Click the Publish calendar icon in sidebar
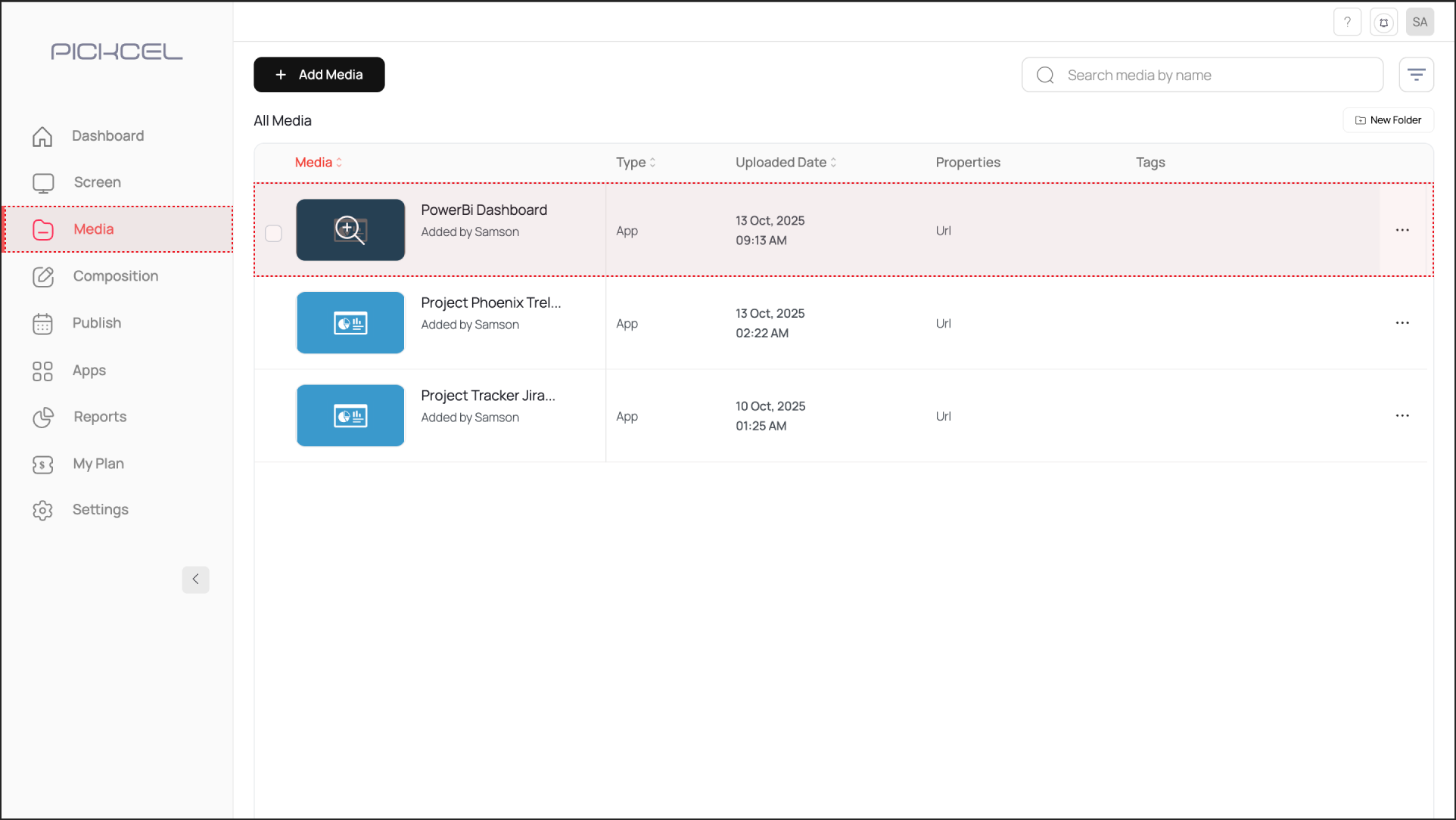1456x820 pixels. click(x=43, y=324)
